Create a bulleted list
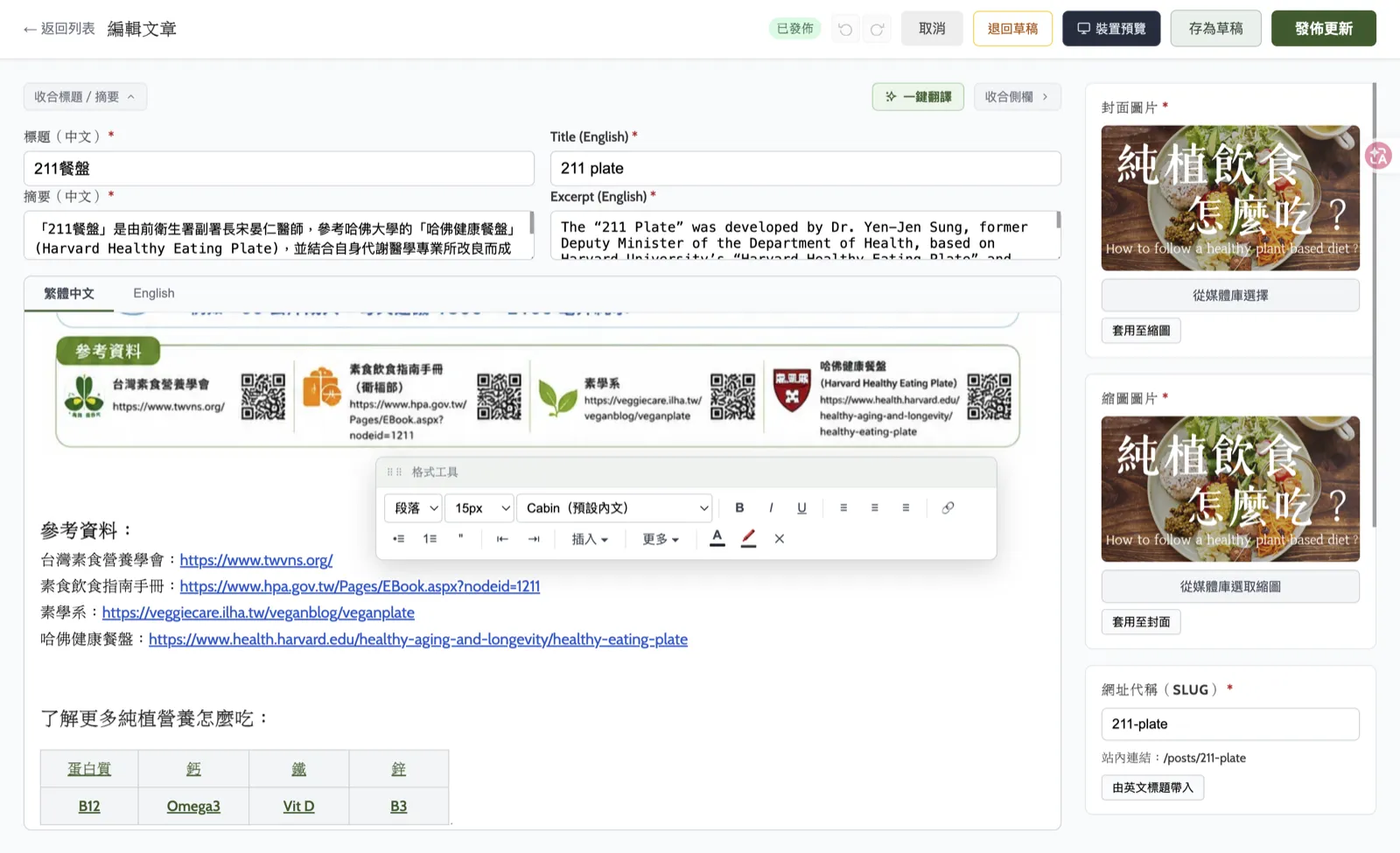 coord(399,539)
